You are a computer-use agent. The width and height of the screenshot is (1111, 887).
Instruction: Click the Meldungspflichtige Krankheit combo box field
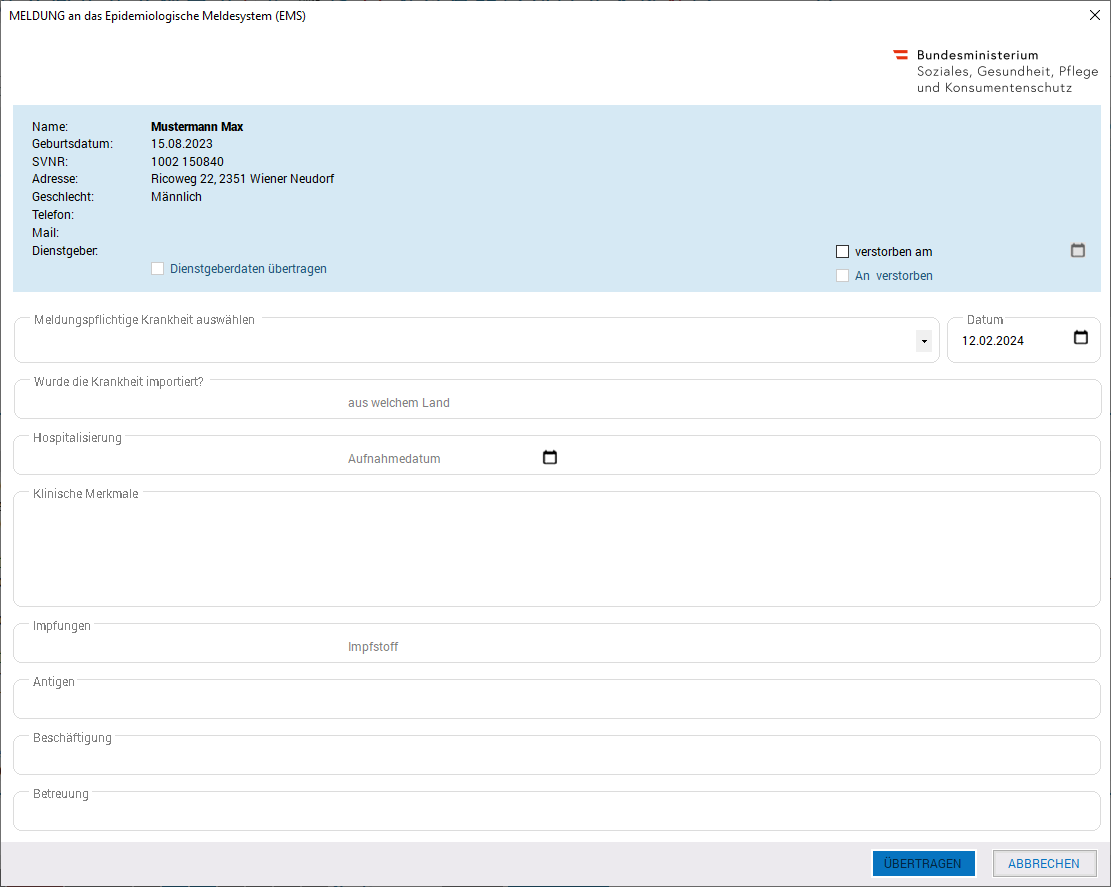point(476,341)
